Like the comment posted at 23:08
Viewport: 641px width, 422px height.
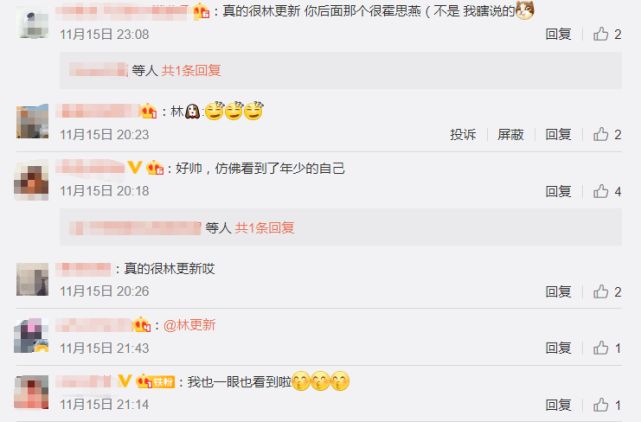pos(607,34)
